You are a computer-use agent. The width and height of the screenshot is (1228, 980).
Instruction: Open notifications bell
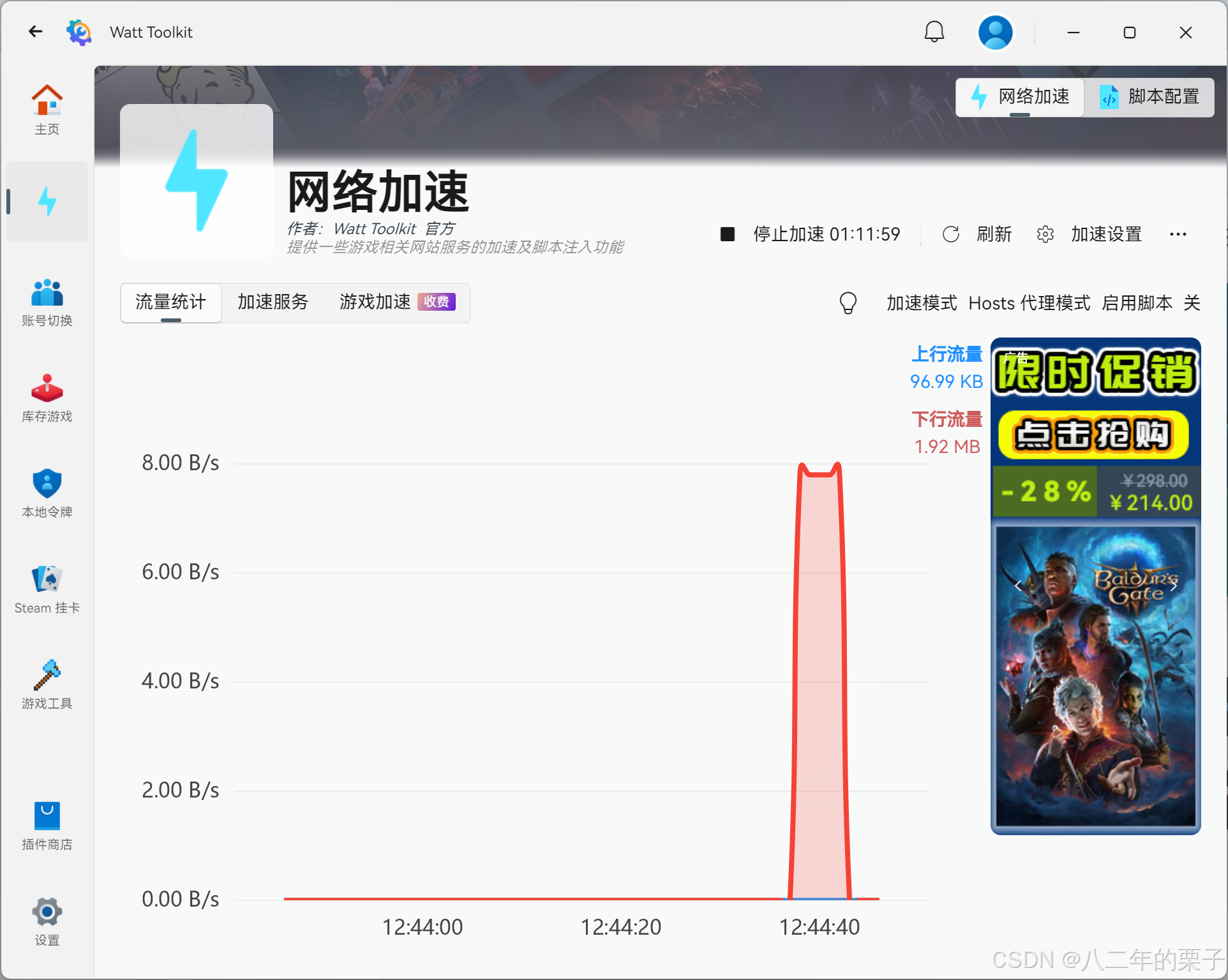934,31
